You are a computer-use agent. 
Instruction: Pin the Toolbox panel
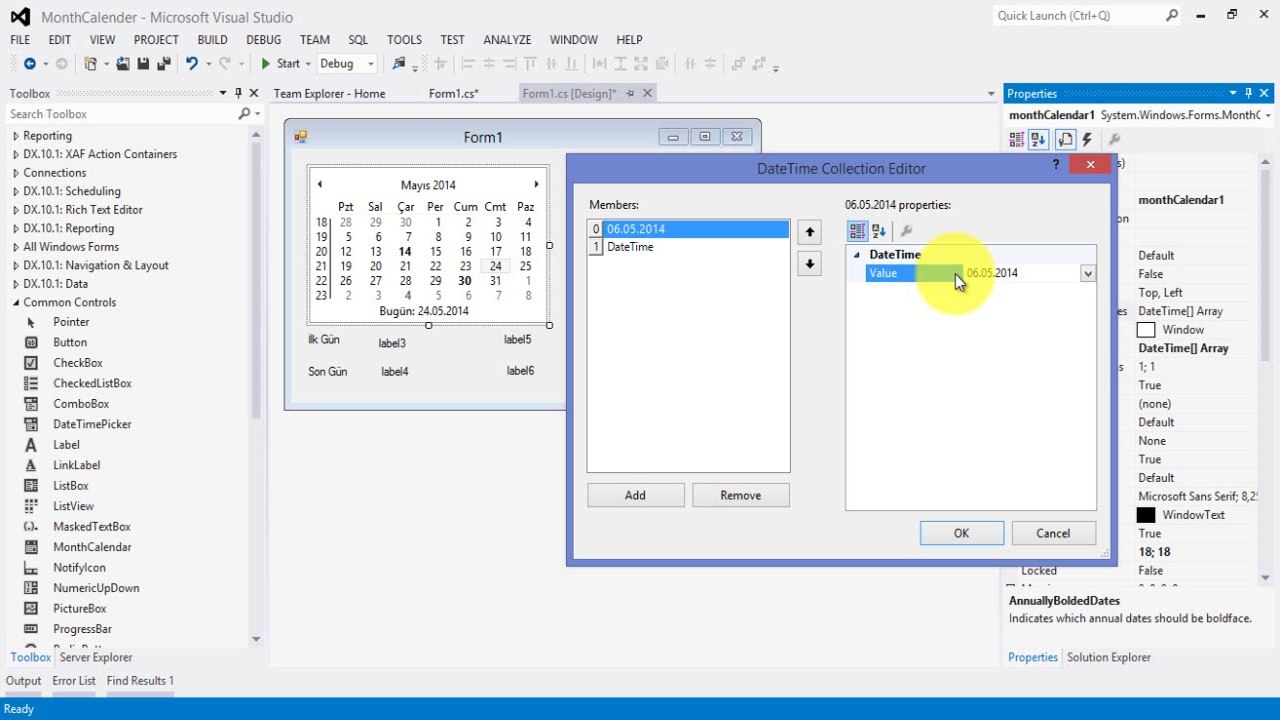(x=238, y=93)
